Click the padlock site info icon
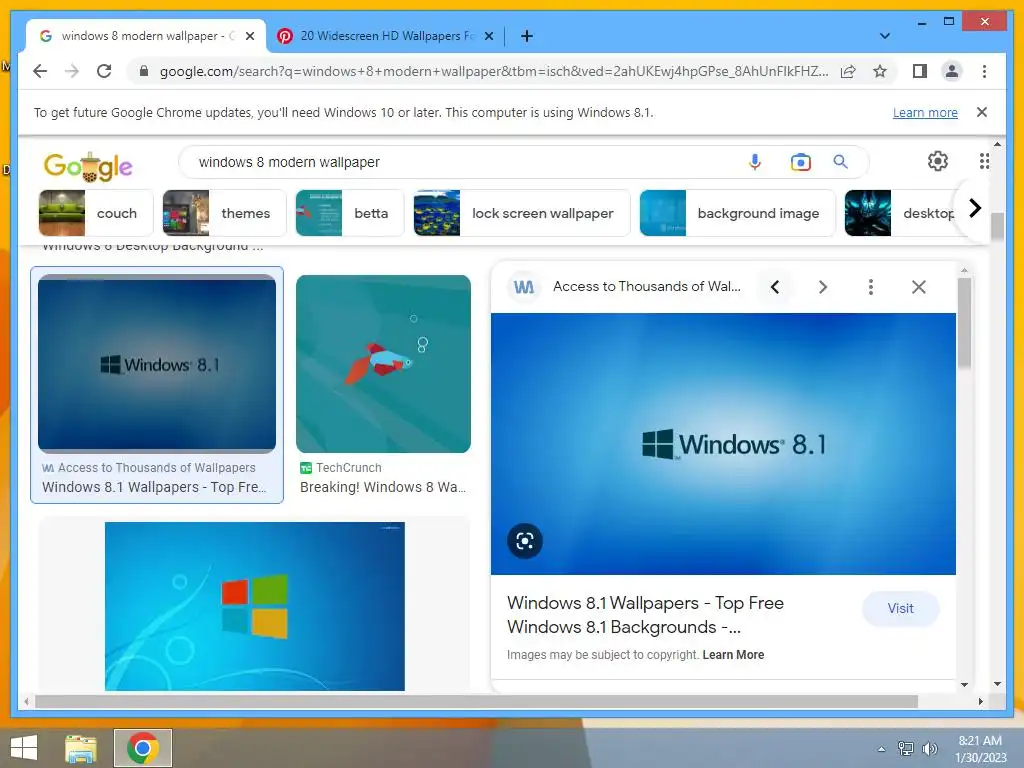 point(144,71)
